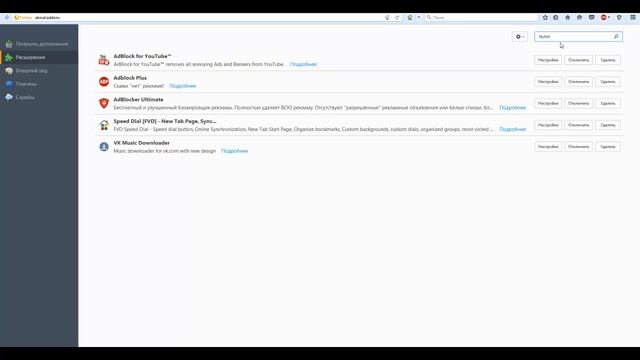The width and height of the screenshot is (640, 360).
Task: Open Настройки for Speed Dial [FVD]
Action: click(548, 125)
